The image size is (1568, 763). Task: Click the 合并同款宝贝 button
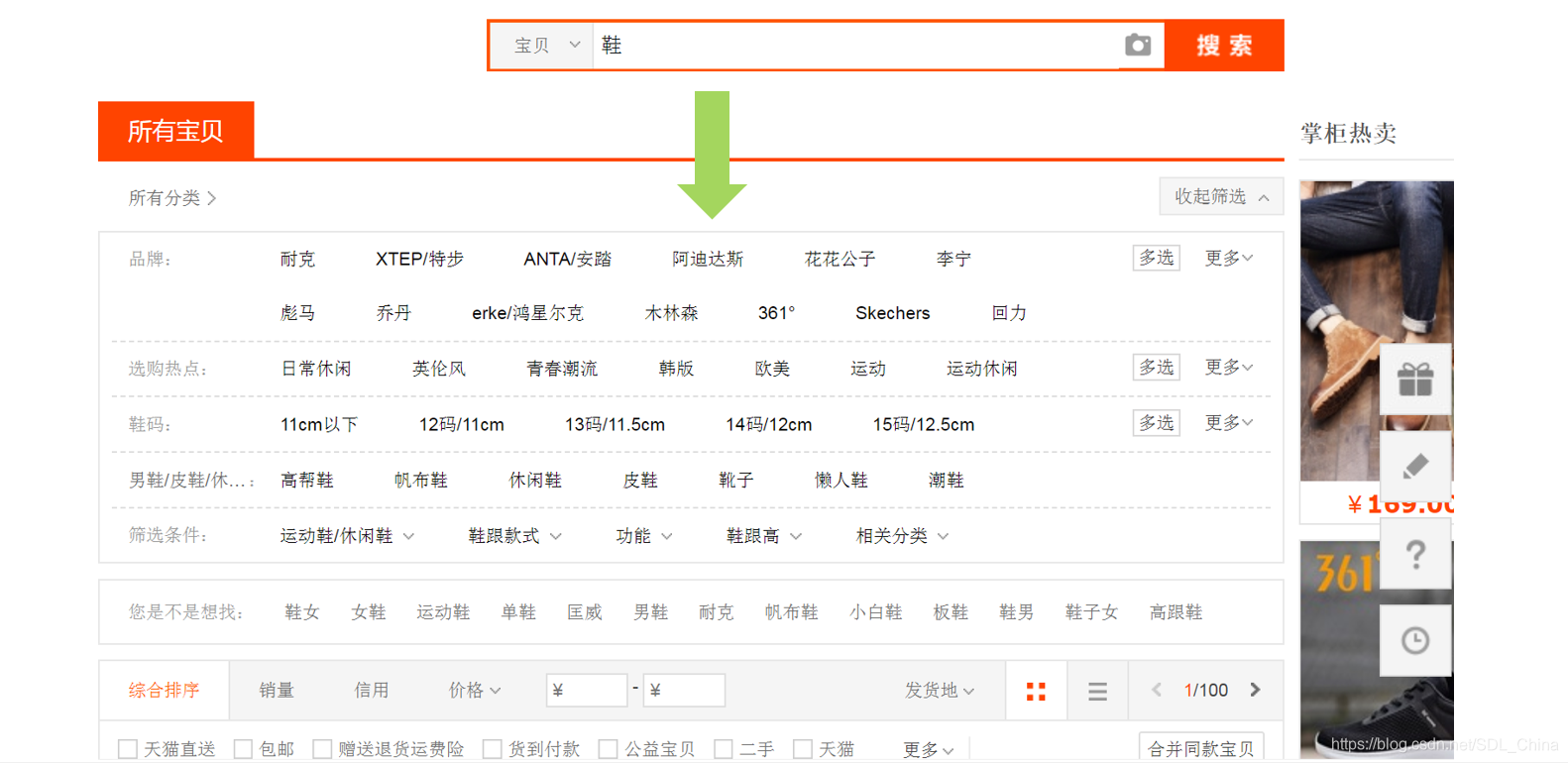click(x=1201, y=749)
